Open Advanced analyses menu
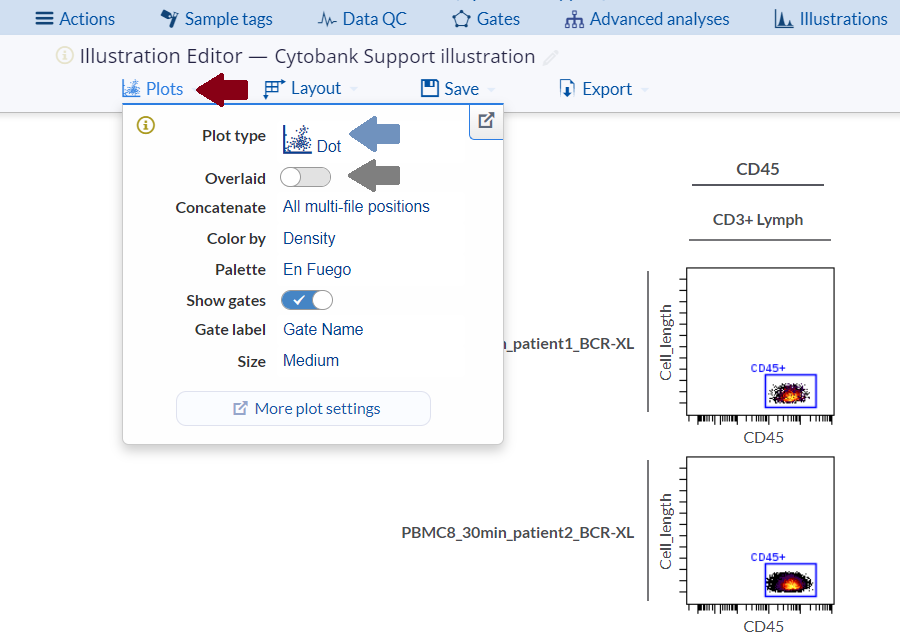Screen dimensions: 900x639 tap(646, 19)
